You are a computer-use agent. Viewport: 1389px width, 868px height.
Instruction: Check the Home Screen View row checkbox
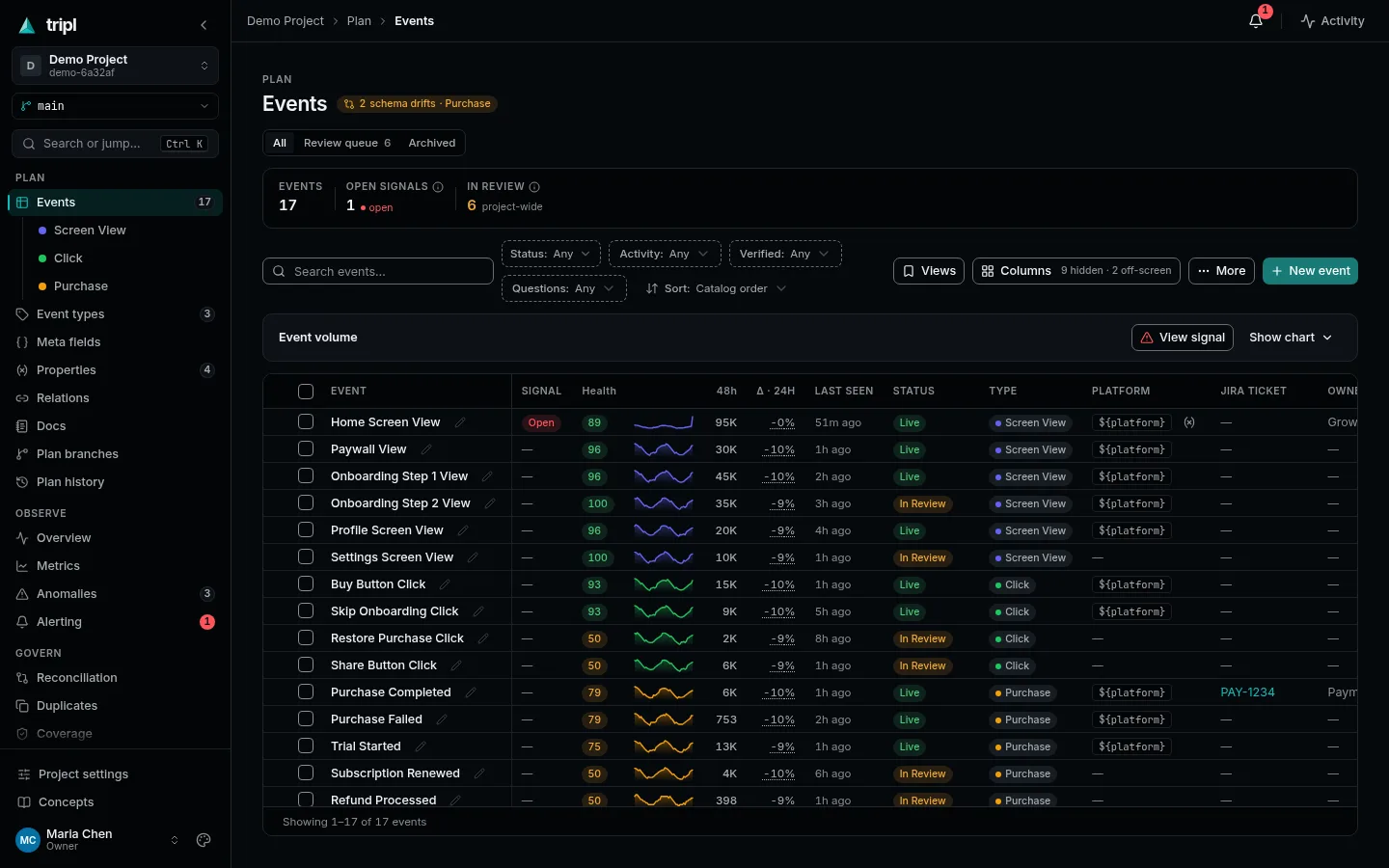tap(306, 421)
